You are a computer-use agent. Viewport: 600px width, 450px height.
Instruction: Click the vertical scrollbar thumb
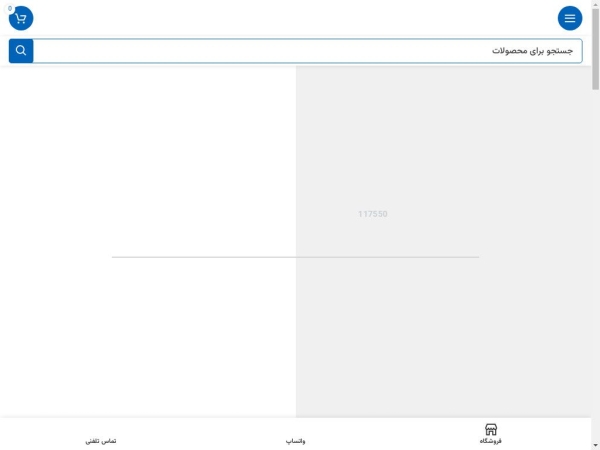tap(595, 49)
